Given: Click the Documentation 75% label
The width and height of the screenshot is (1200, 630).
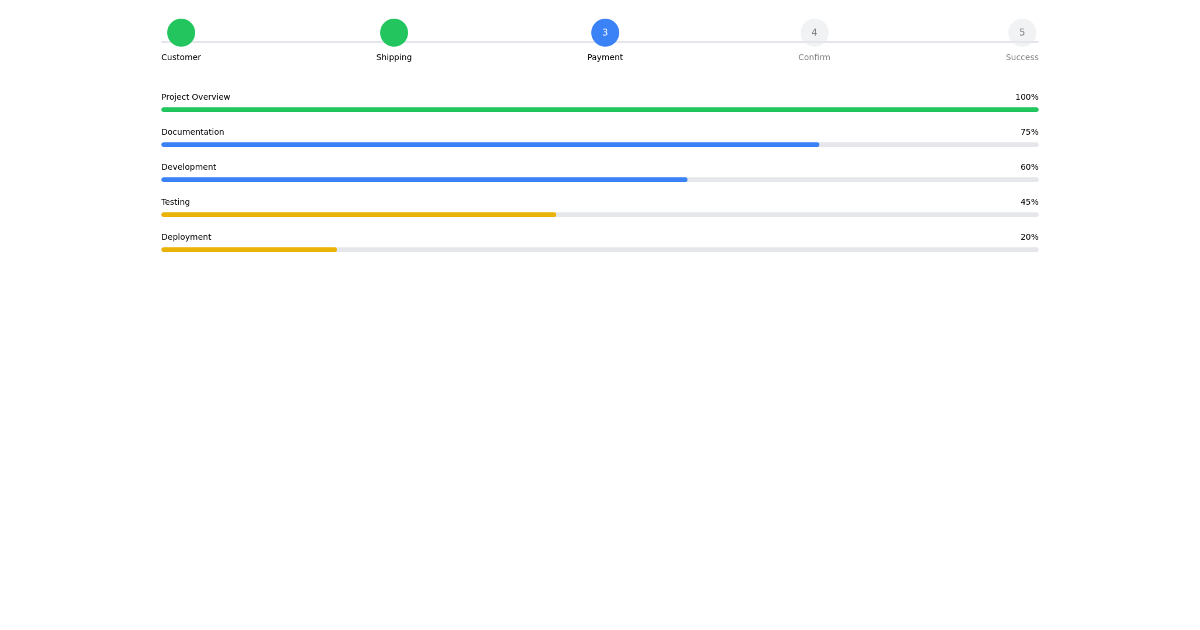Looking at the screenshot, I should coord(1029,131).
